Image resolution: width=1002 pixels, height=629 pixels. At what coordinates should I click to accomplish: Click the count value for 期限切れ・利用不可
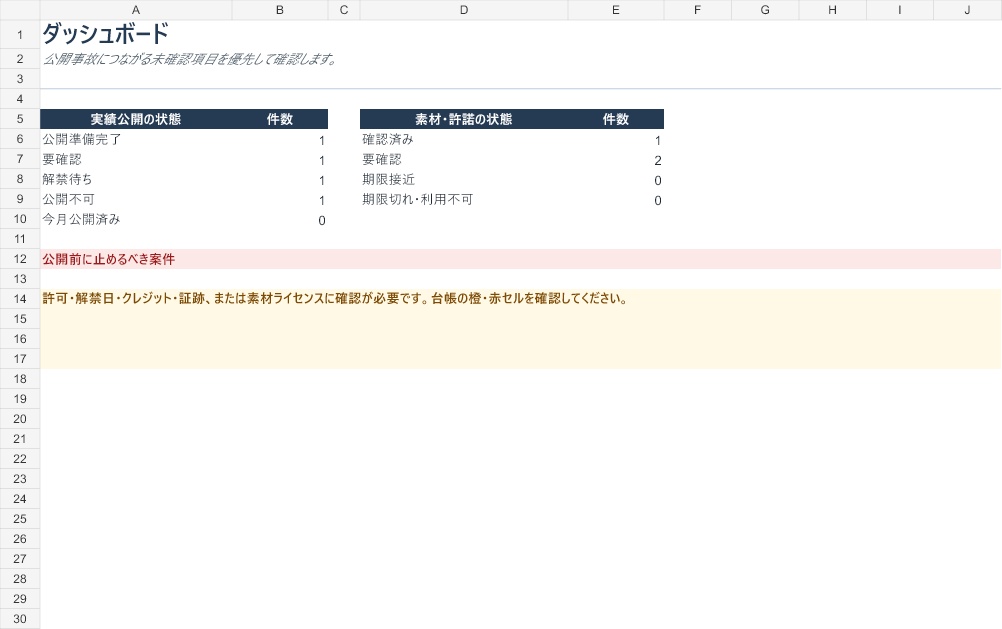[615, 200]
